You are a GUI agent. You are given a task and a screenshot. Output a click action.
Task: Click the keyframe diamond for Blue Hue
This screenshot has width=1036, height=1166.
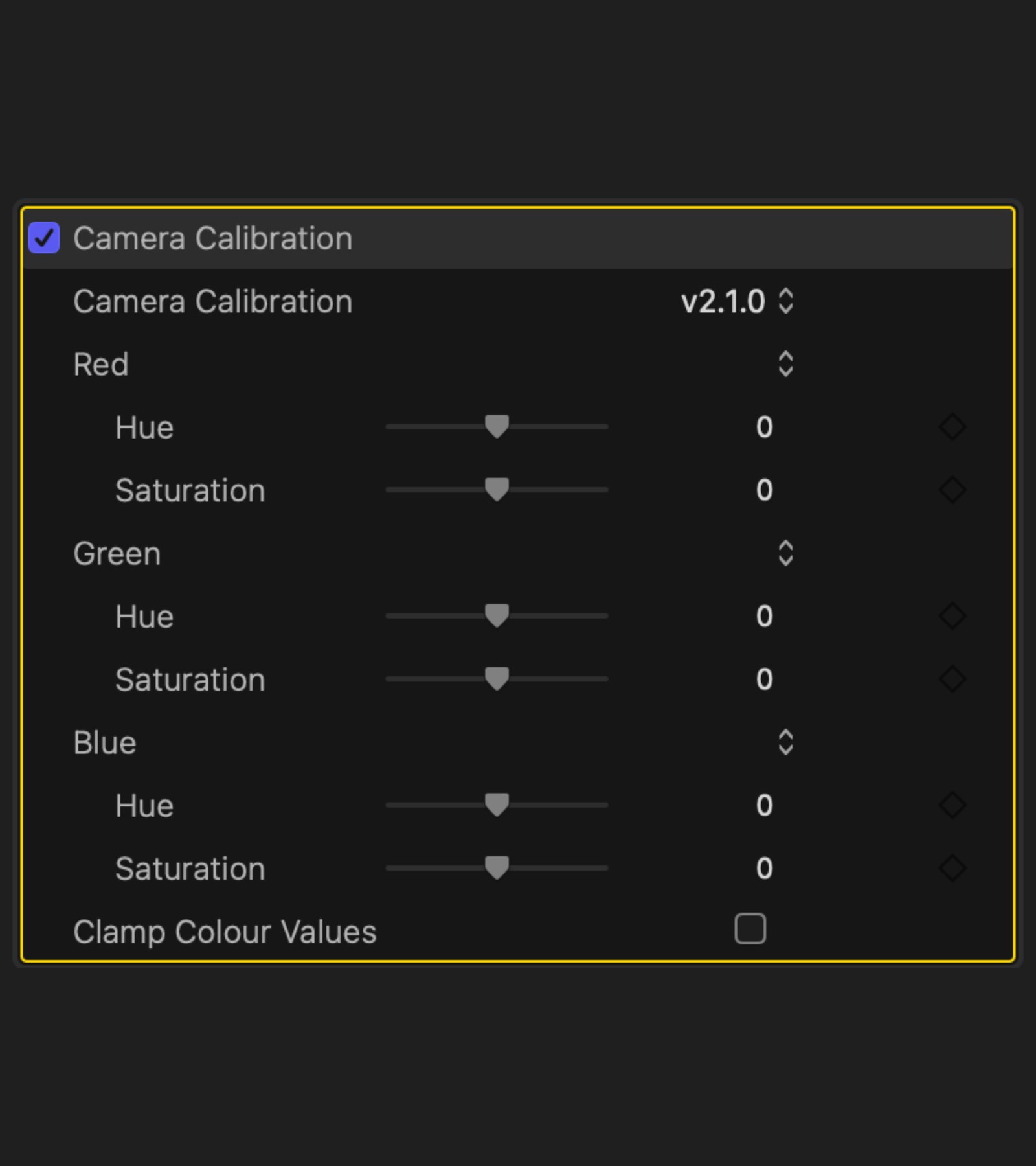pyautogui.click(x=952, y=805)
